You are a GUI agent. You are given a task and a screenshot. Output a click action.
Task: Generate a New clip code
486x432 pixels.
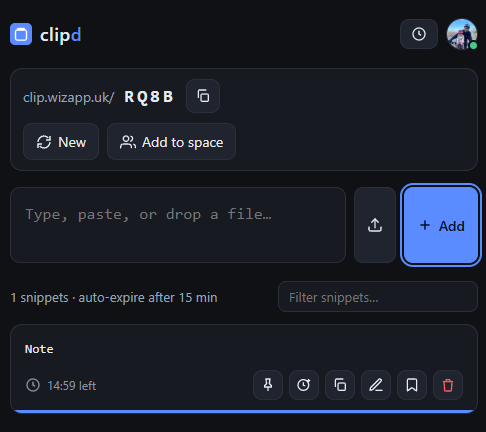[x=61, y=142]
